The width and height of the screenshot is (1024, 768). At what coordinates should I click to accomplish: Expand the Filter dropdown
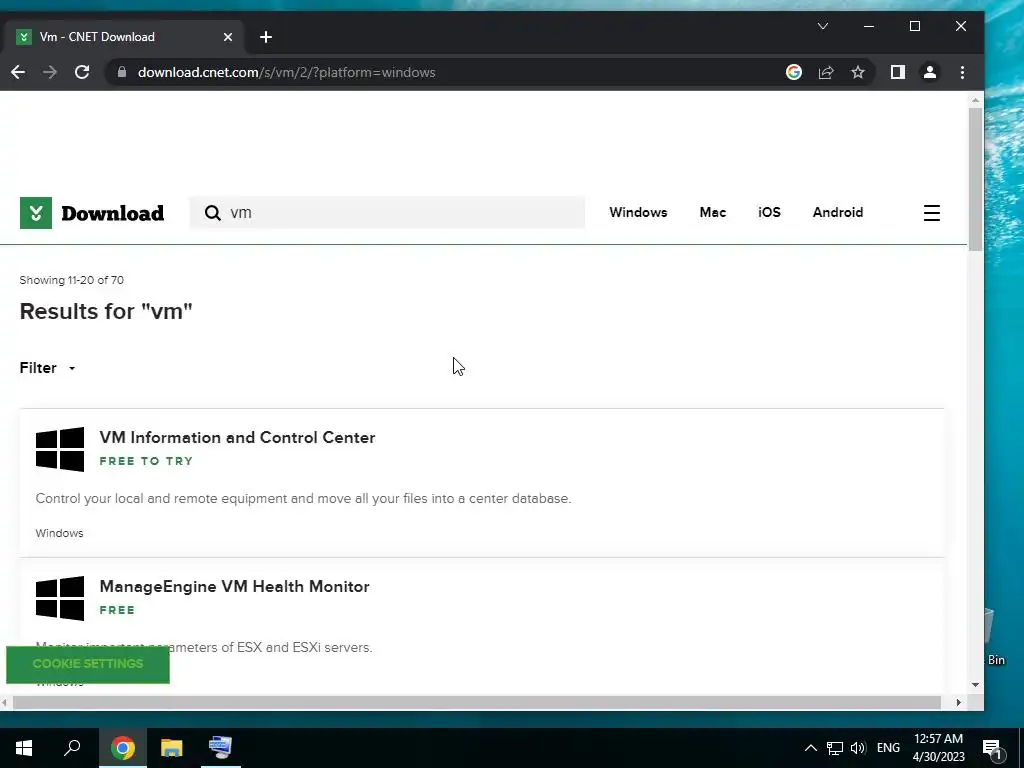[x=48, y=368]
